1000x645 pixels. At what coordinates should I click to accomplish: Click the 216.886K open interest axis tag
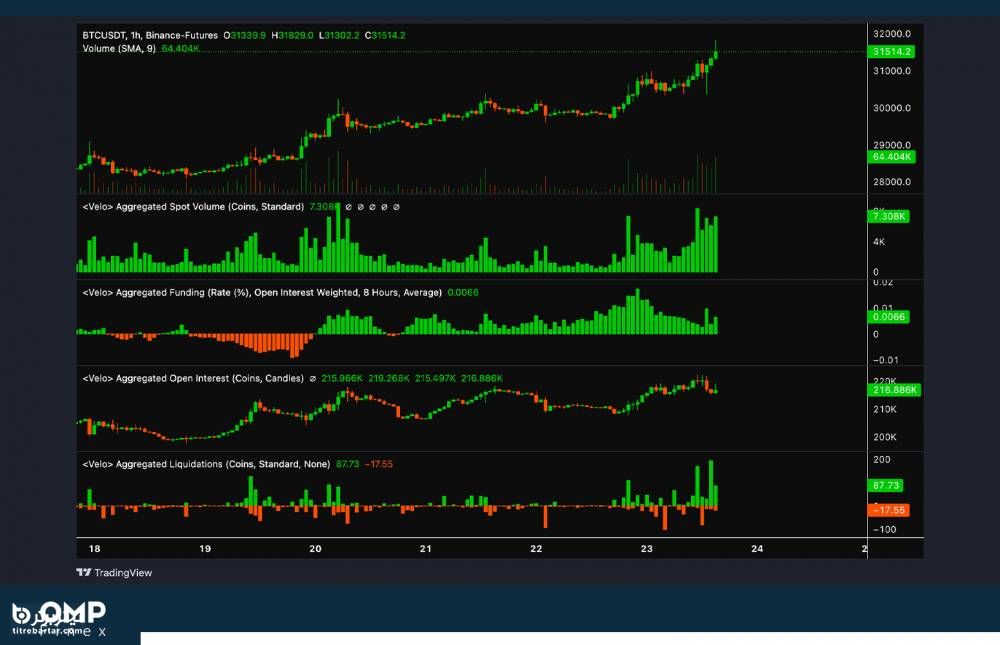point(894,390)
